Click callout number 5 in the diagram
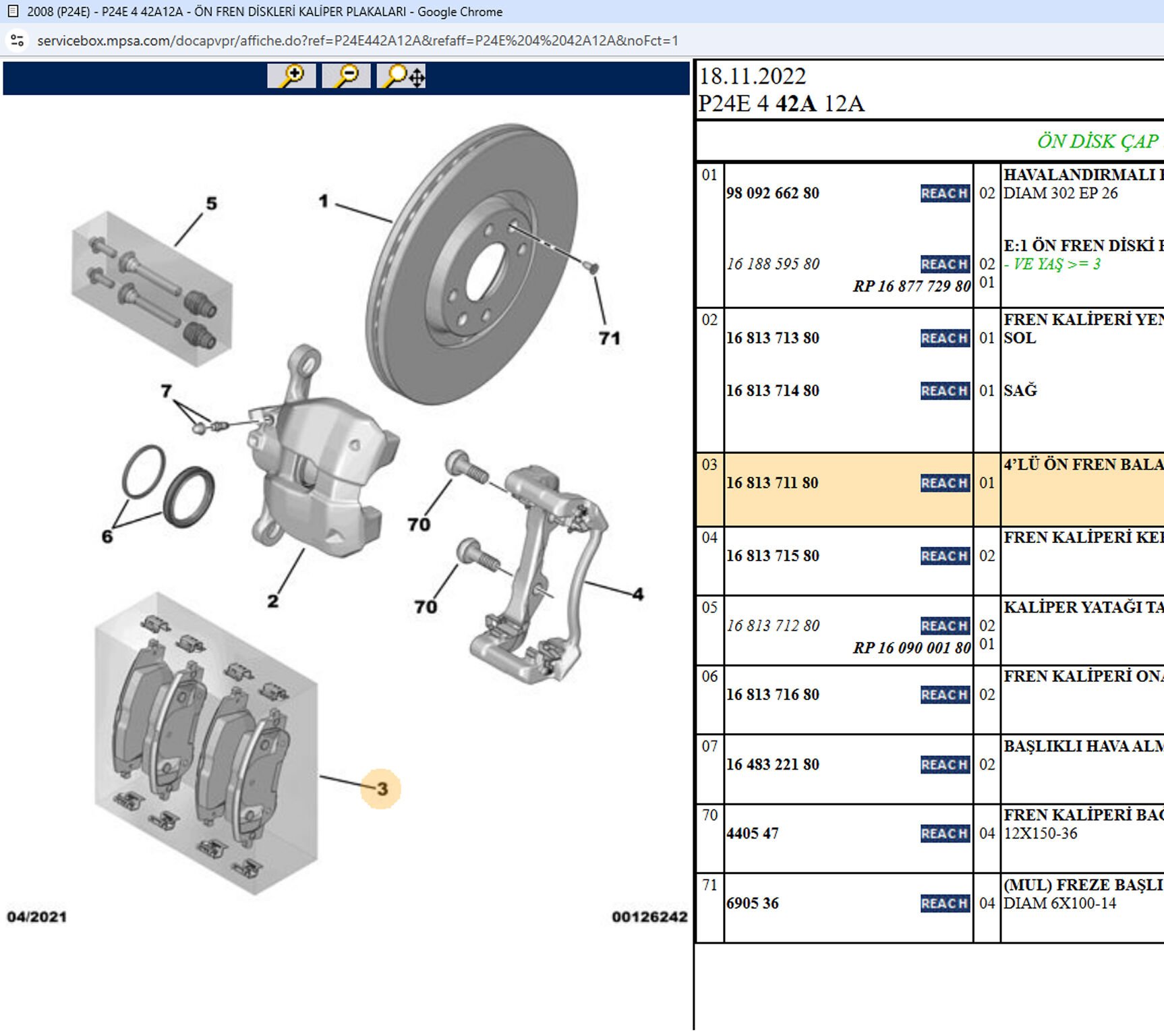1164x1036 pixels. coord(211,204)
